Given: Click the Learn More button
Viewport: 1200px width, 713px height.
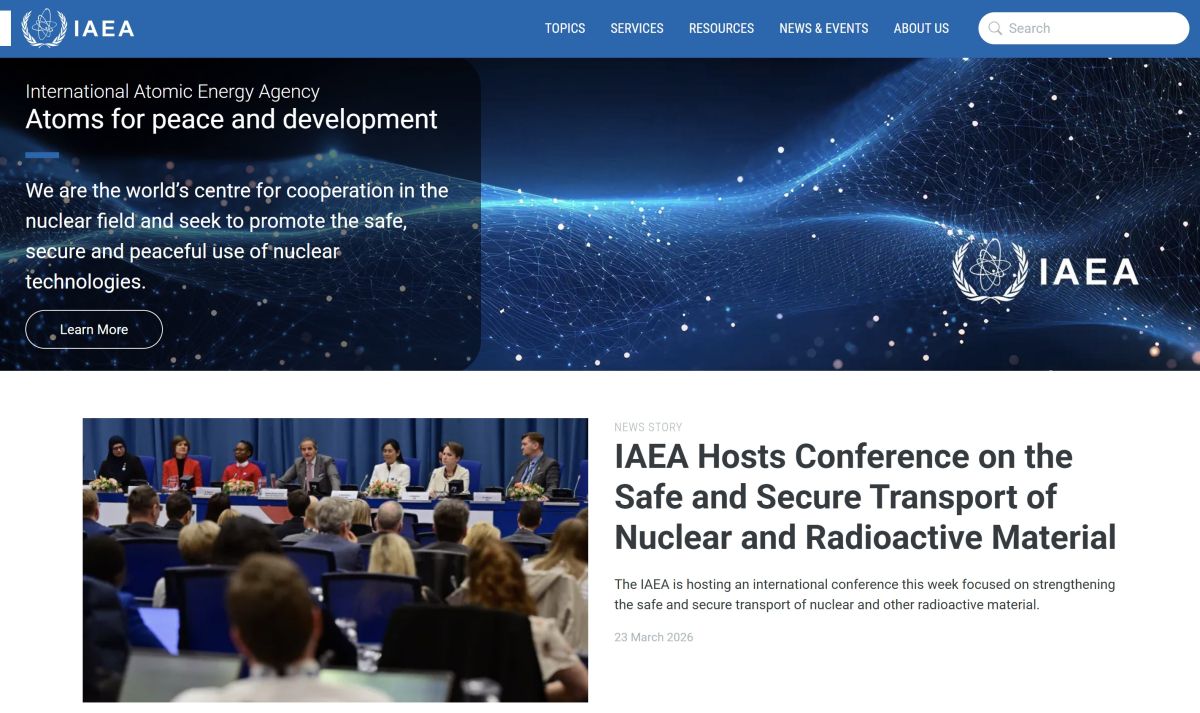Looking at the screenshot, I should (94, 329).
